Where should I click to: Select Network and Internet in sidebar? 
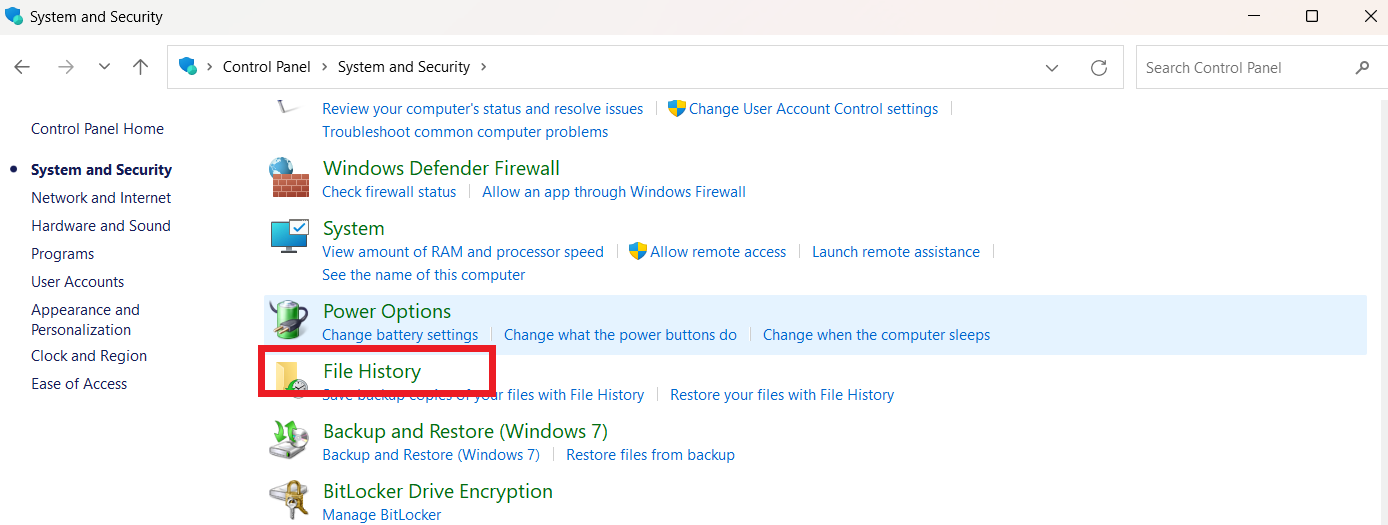click(x=101, y=198)
